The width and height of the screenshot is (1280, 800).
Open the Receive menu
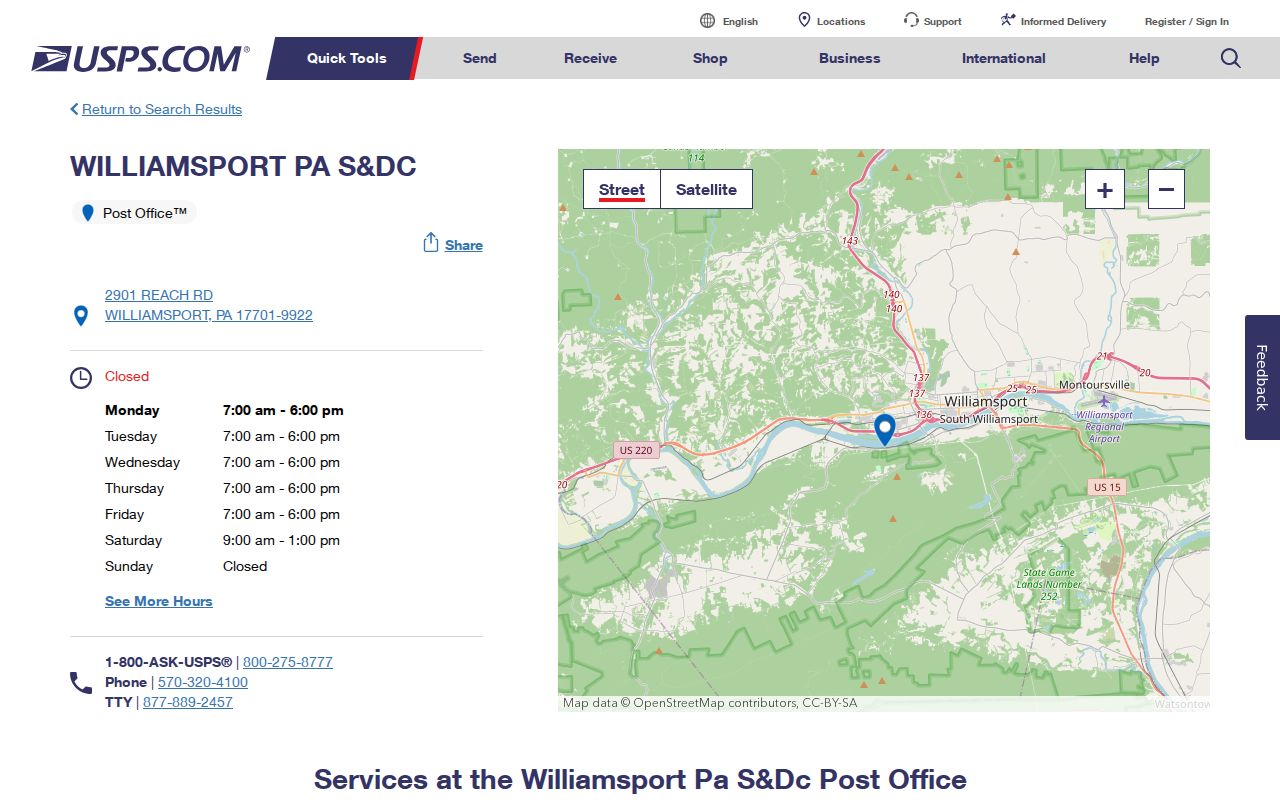590,58
